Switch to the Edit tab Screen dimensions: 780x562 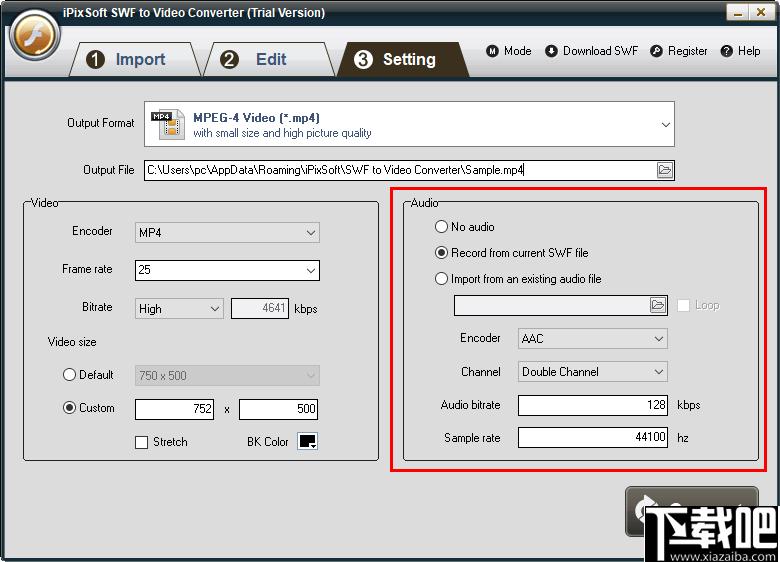tap(269, 60)
